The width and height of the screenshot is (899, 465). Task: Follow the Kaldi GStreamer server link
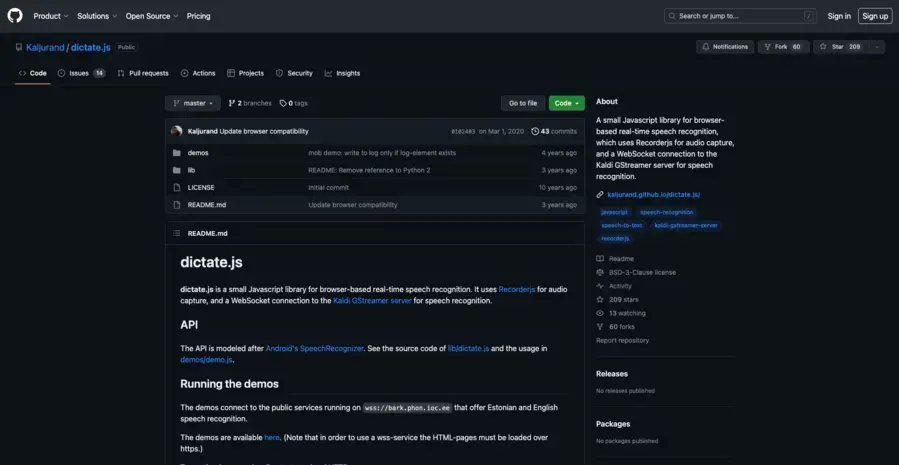point(372,300)
